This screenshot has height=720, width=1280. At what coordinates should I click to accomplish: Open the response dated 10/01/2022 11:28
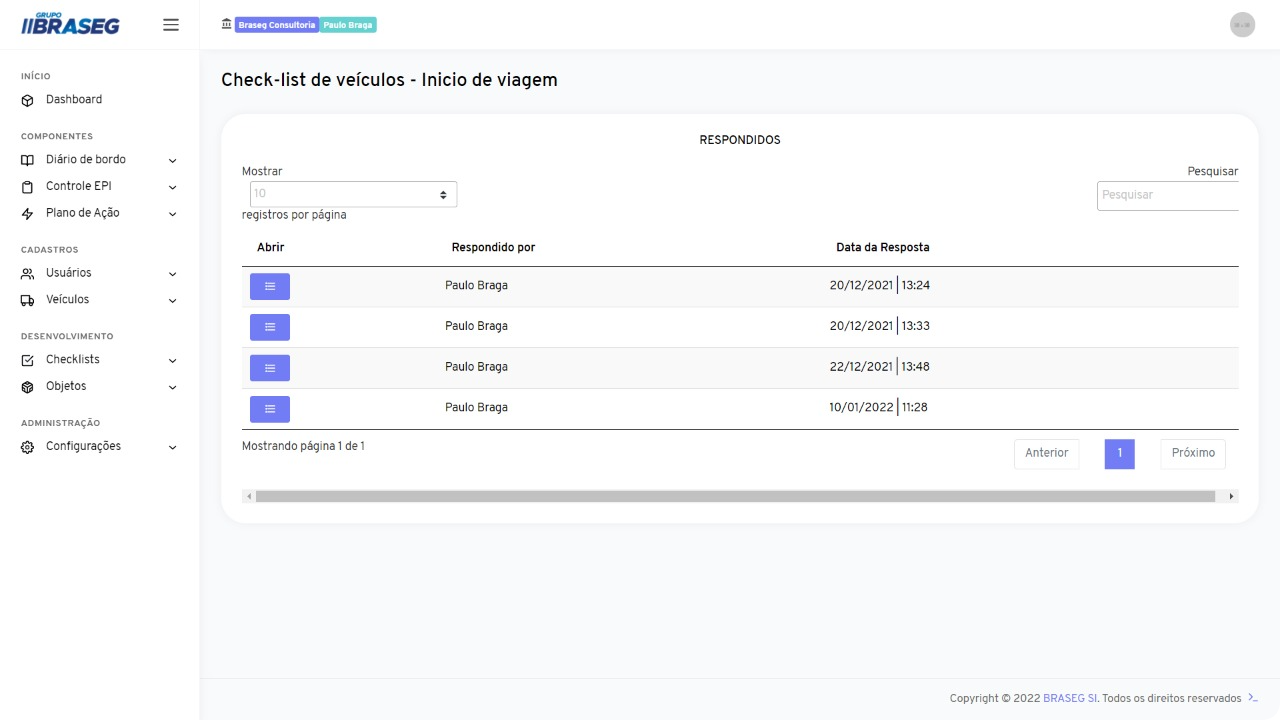tap(269, 409)
